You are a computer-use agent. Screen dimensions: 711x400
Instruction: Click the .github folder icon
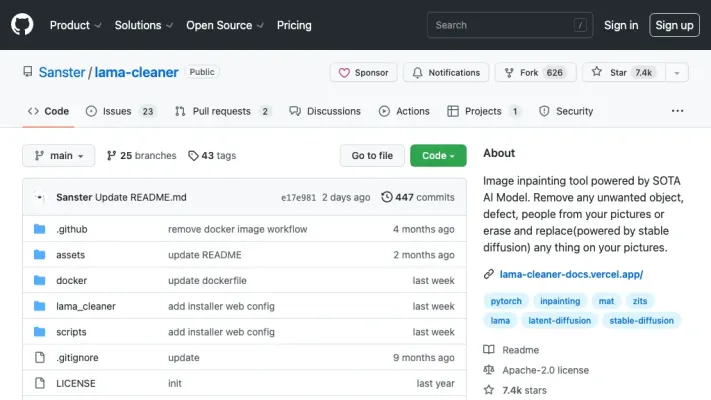(x=40, y=229)
